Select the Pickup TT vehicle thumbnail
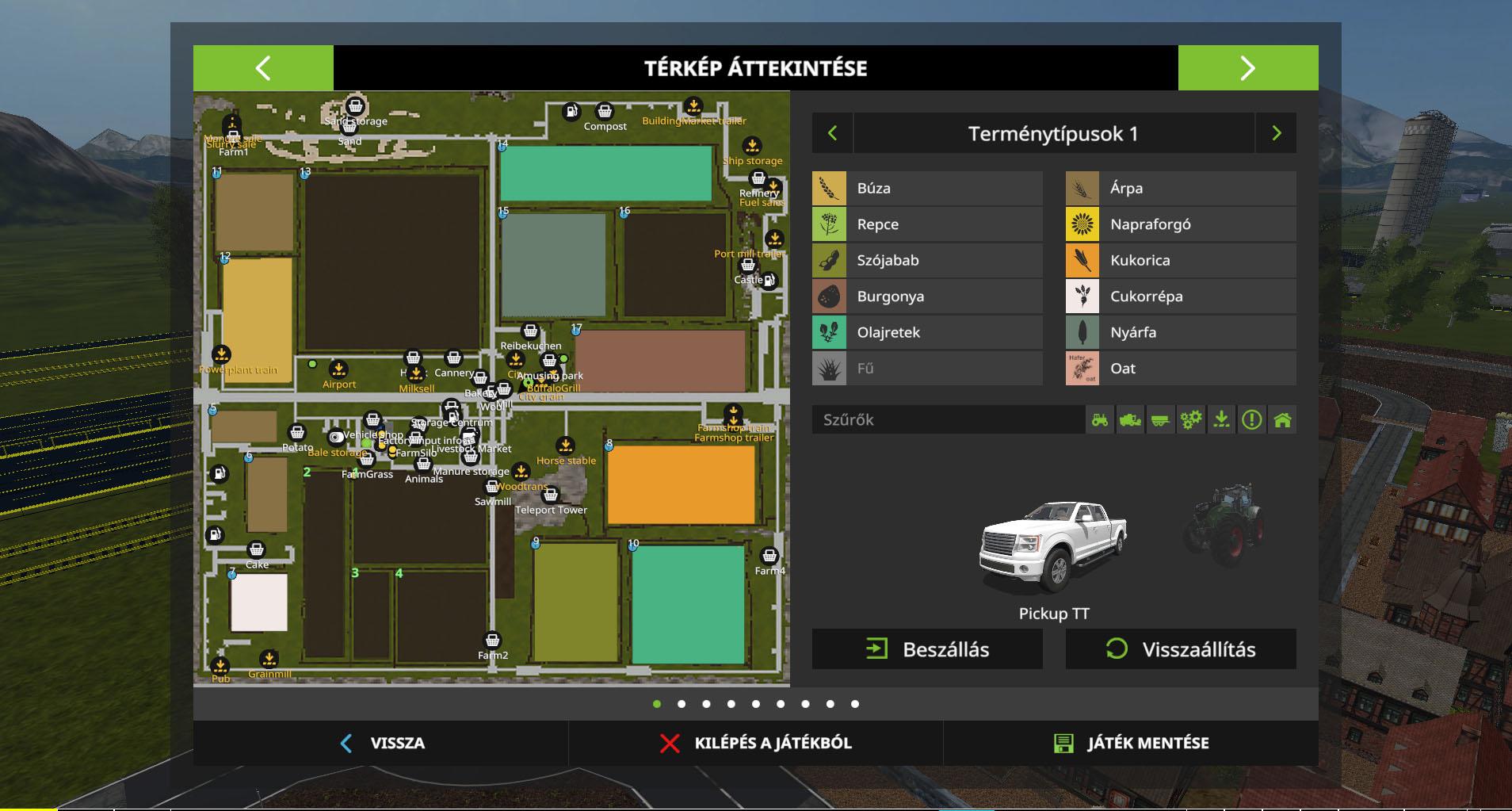The height and width of the screenshot is (811, 1512). pos(1053,548)
